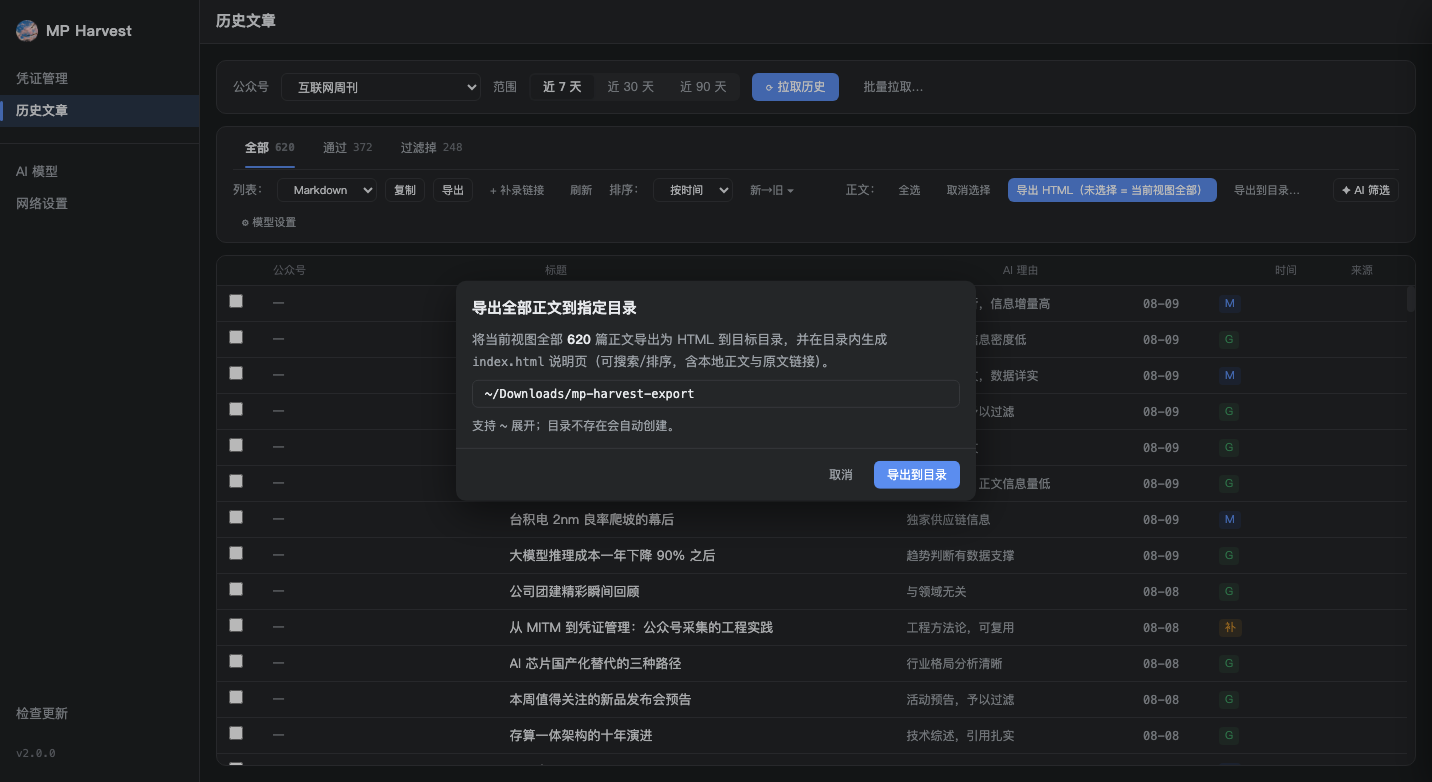Click the 补 badge in the 从 MITM 到凭证管理 row
1432x782 pixels.
pyautogui.click(x=1230, y=628)
